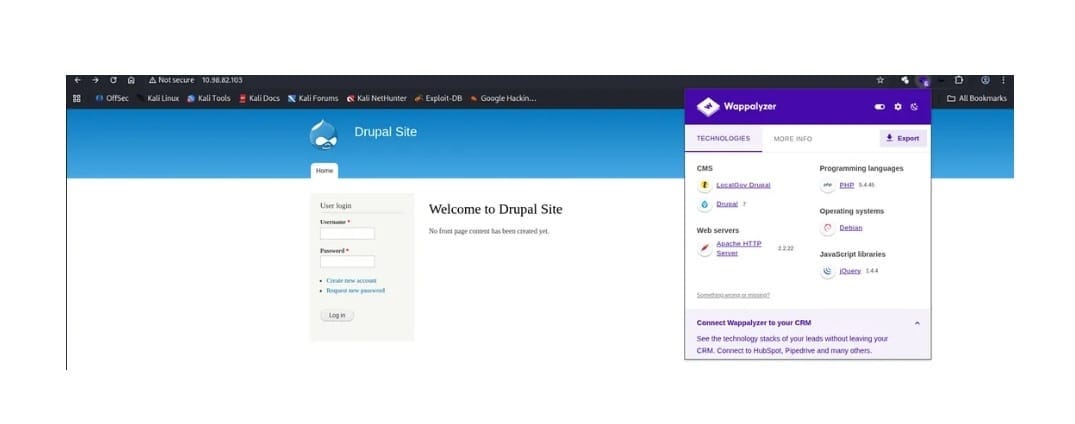Click the Create new account link
Screen dimensions: 1075x424
click(351, 281)
